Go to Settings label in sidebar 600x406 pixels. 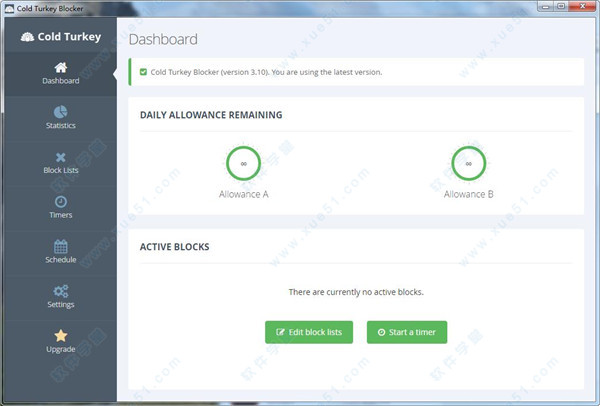(61, 305)
